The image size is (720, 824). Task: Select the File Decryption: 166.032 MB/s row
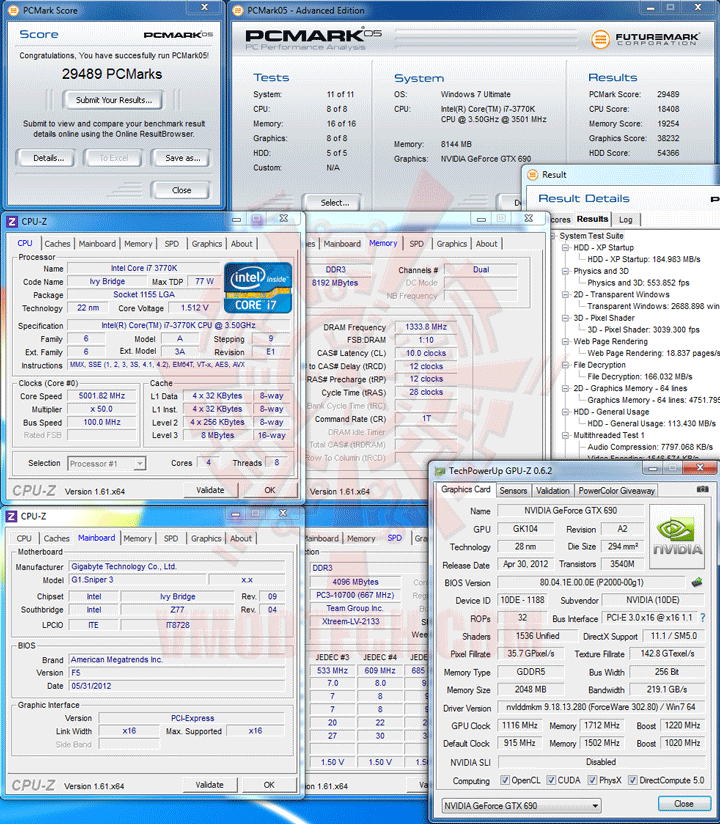click(640, 376)
